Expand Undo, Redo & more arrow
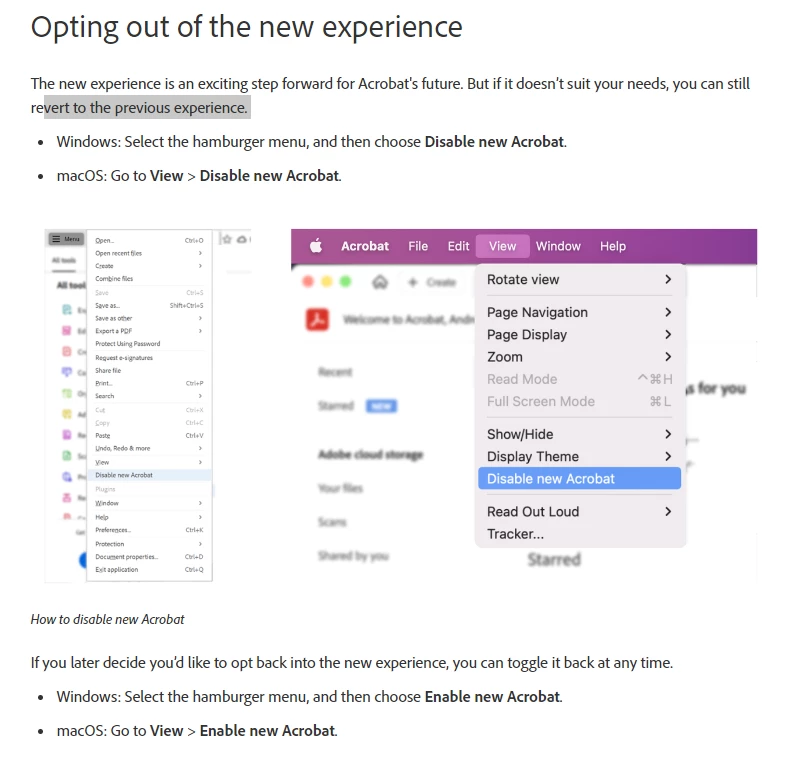812x762 pixels. click(x=200, y=448)
